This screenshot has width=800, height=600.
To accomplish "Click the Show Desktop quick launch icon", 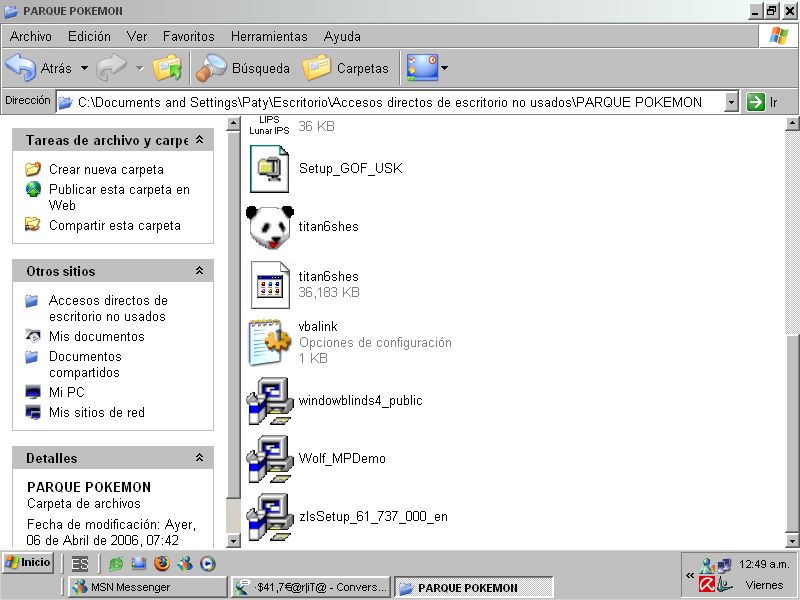I will tap(139, 564).
